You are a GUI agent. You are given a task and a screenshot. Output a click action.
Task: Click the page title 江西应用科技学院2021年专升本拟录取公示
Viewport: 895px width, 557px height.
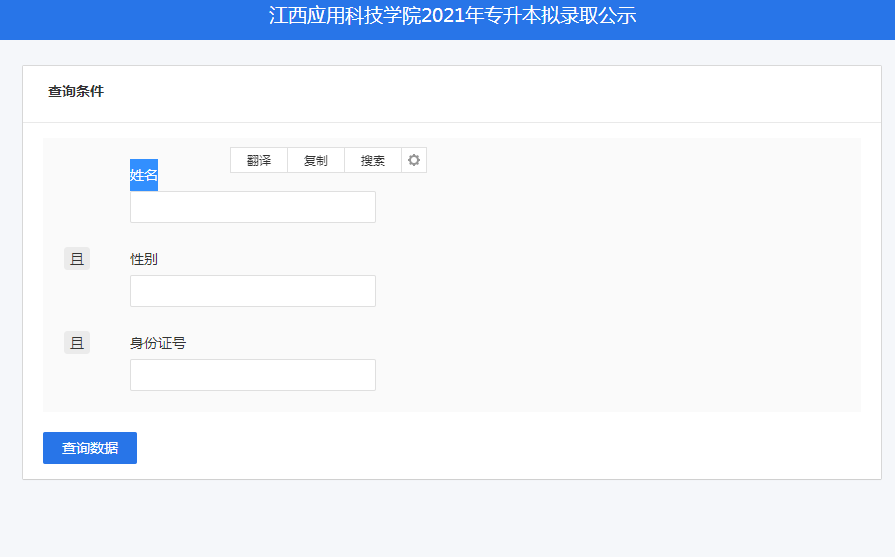click(452, 16)
